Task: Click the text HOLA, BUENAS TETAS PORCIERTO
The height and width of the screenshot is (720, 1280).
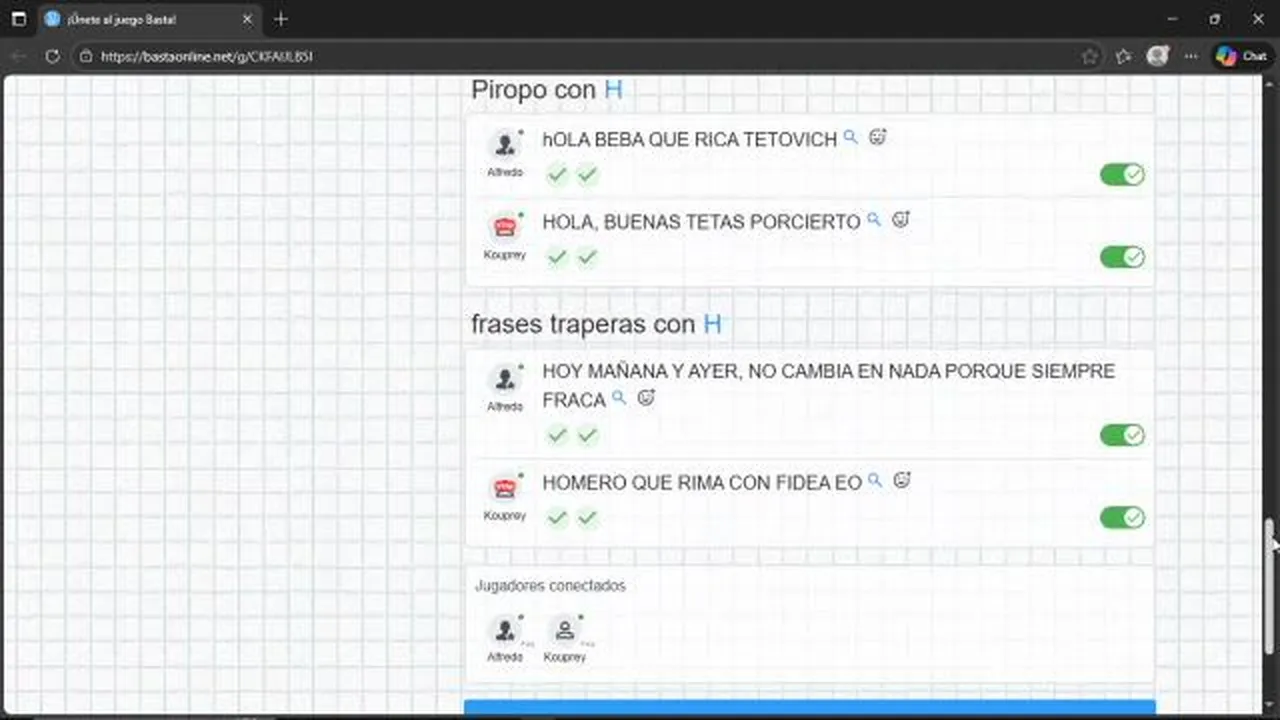Action: (x=701, y=222)
